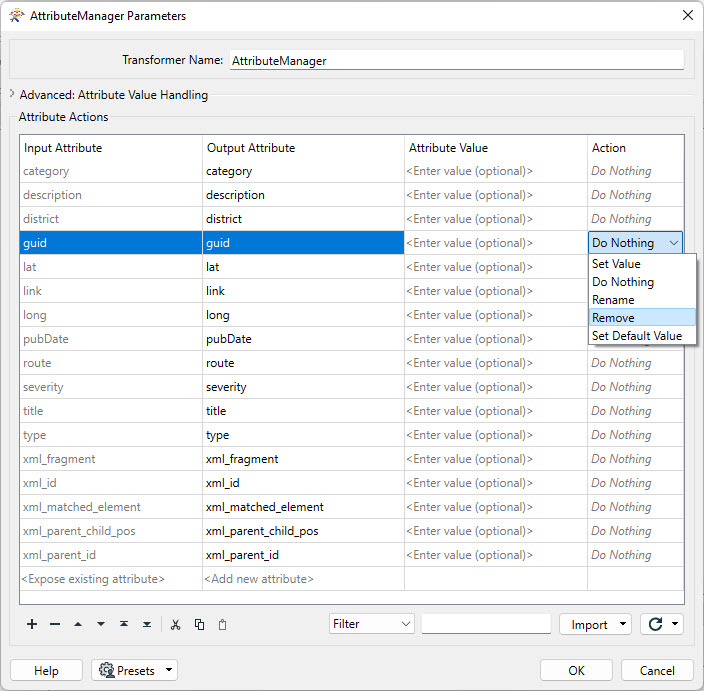Choose Set Value from action list
Viewport: 704px width, 691px height.
(x=642, y=264)
